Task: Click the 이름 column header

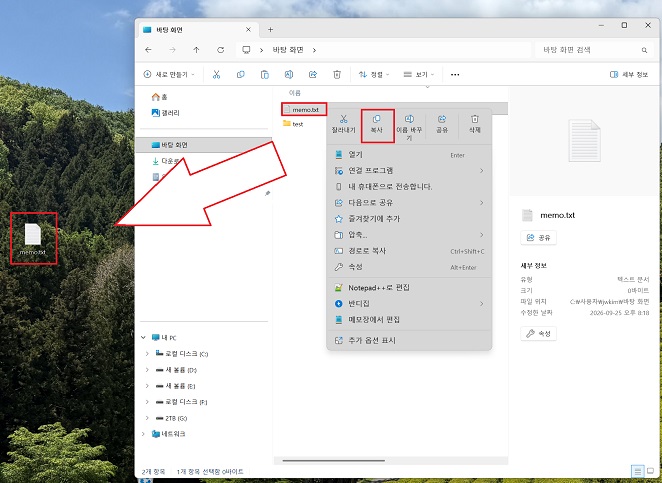Action: [295, 93]
